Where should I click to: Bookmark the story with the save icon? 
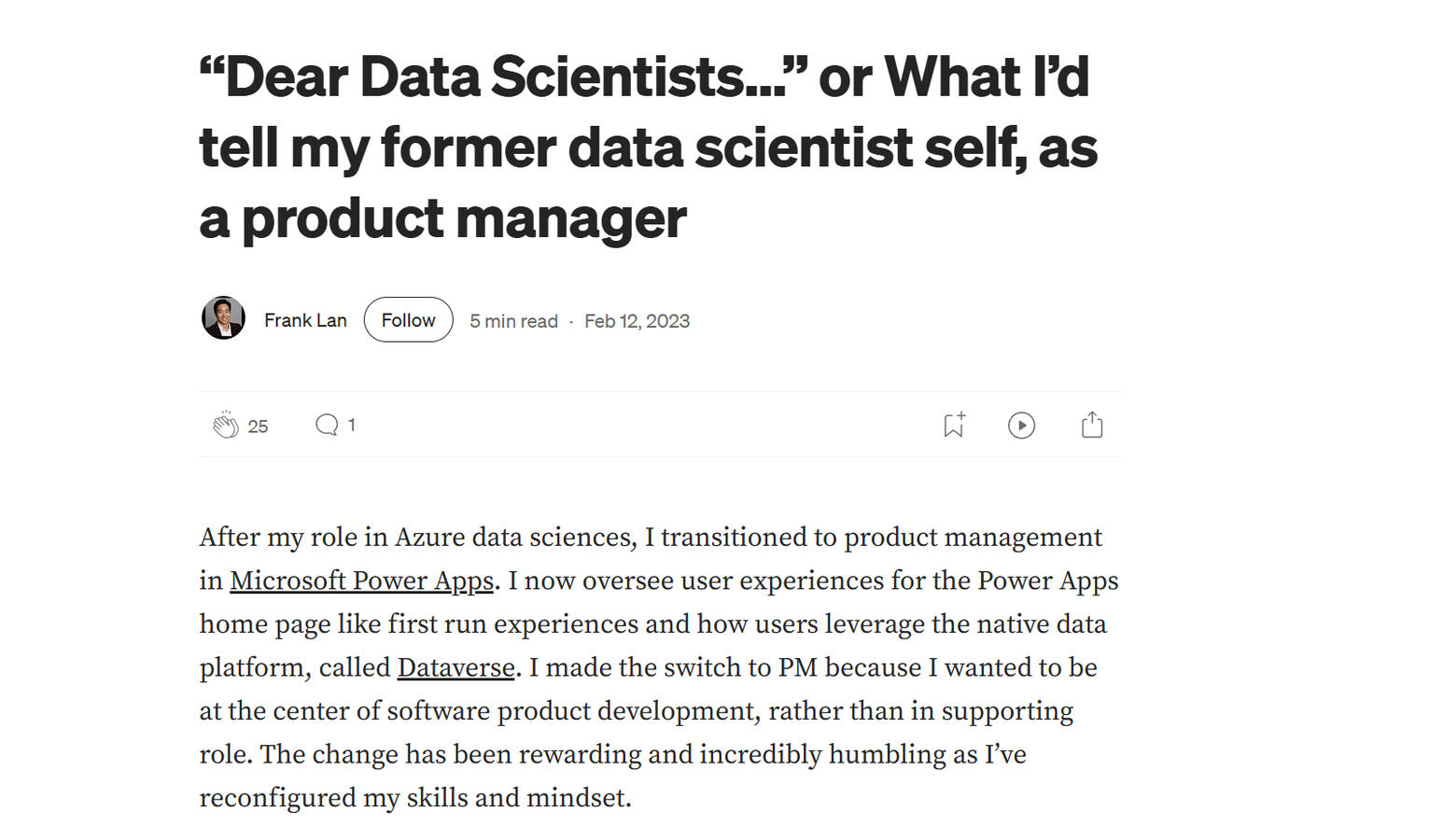[953, 425]
